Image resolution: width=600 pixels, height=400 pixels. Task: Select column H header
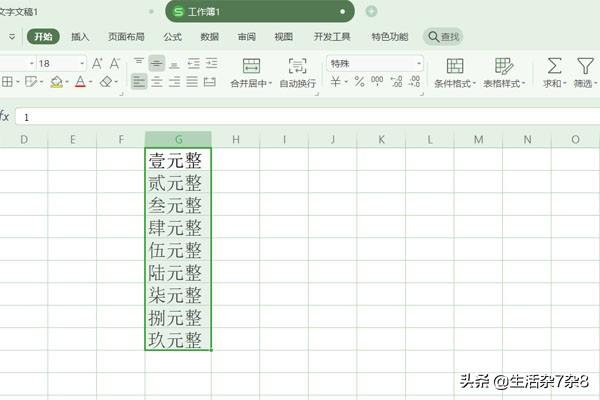[x=236, y=139]
